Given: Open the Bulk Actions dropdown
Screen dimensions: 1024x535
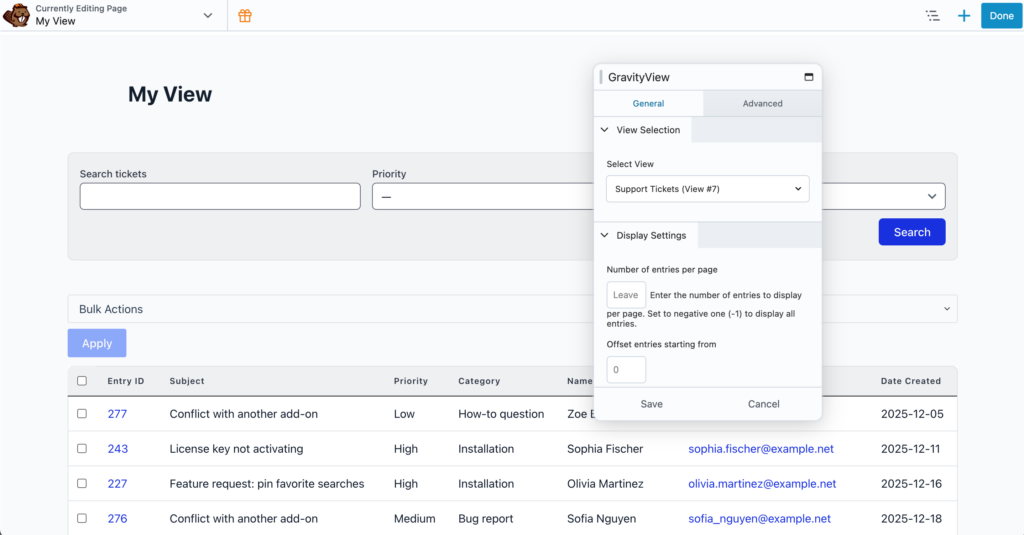Looking at the screenshot, I should 513,309.
